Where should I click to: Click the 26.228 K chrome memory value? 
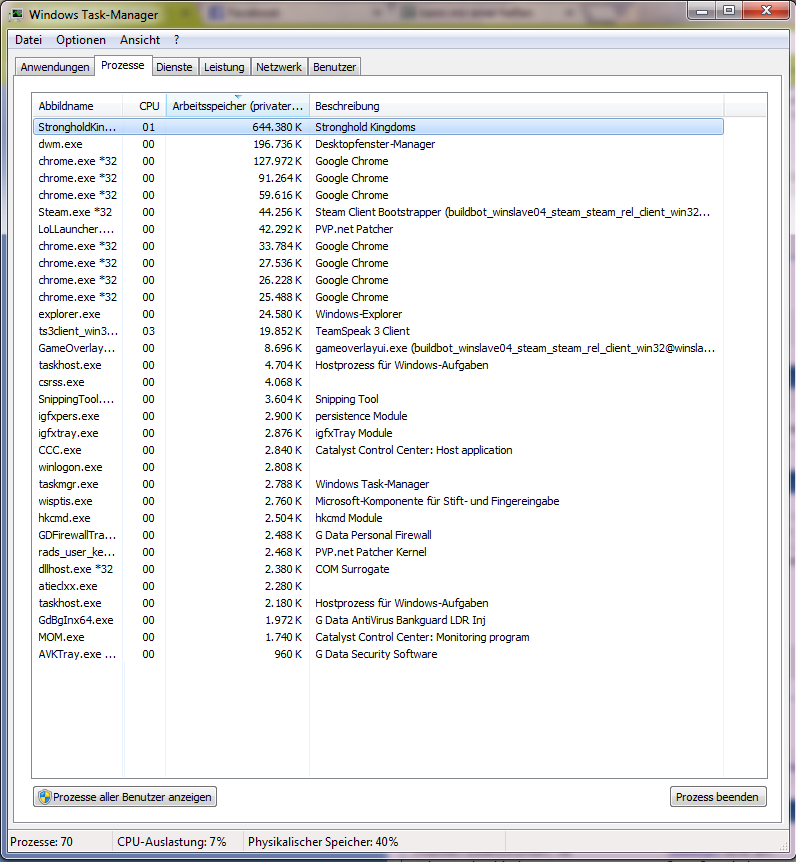tap(280, 280)
